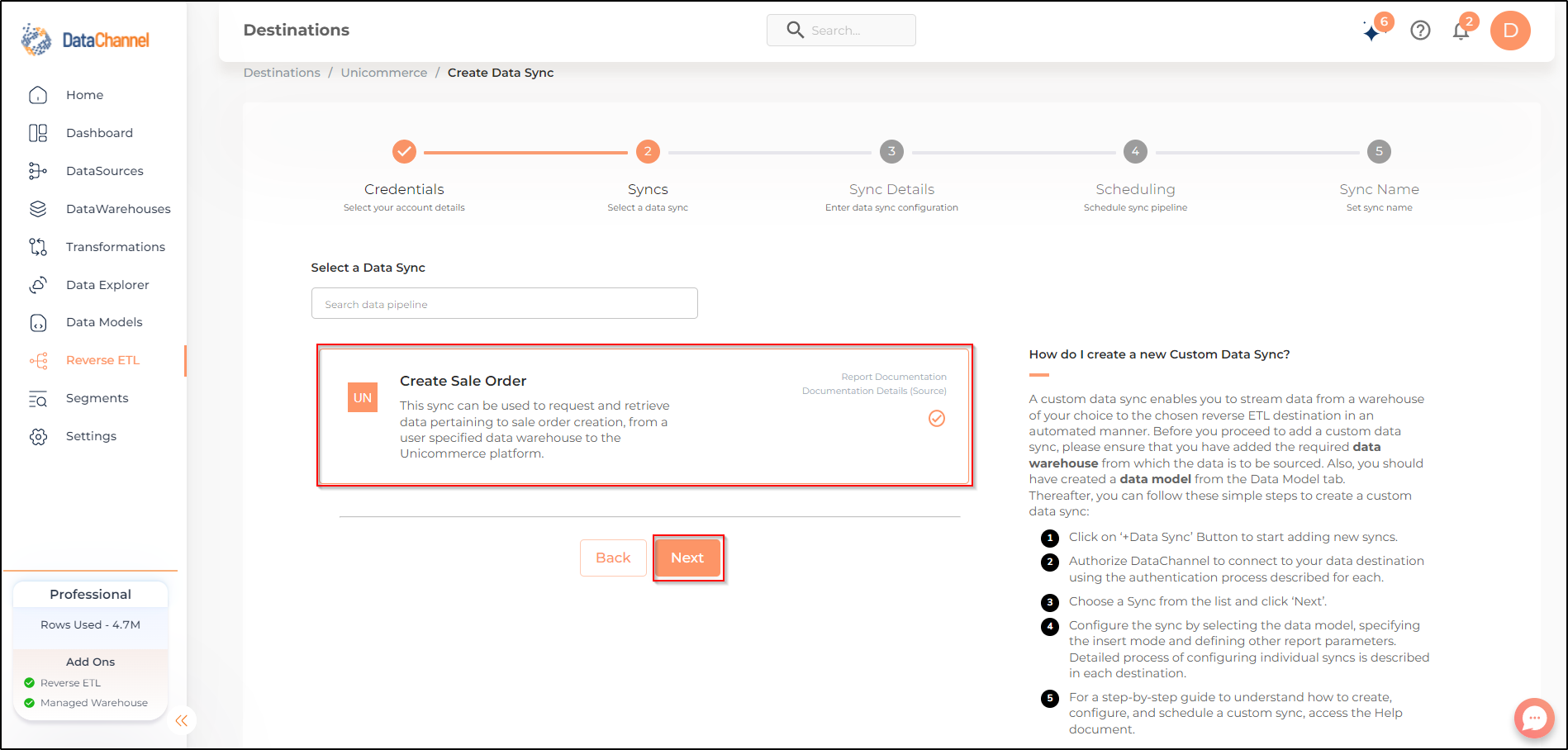Viewport: 1568px width, 750px height.
Task: Select the Create Sale Order title
Action: [463, 381]
